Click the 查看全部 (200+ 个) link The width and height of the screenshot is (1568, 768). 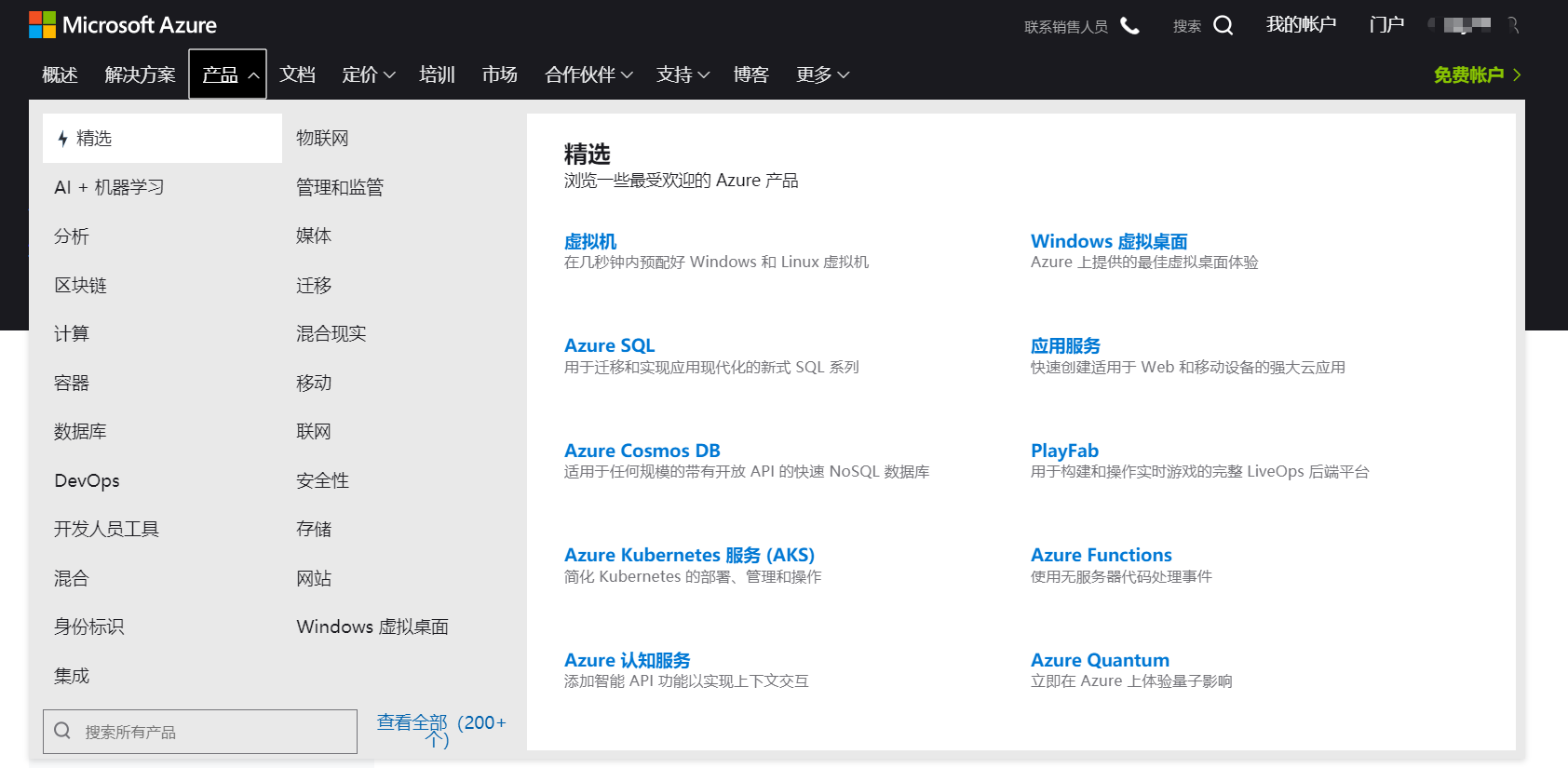441,731
